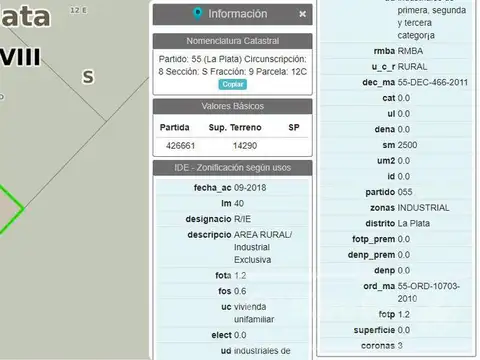Click the SP column header
The image size is (480, 360).
(x=294, y=127)
